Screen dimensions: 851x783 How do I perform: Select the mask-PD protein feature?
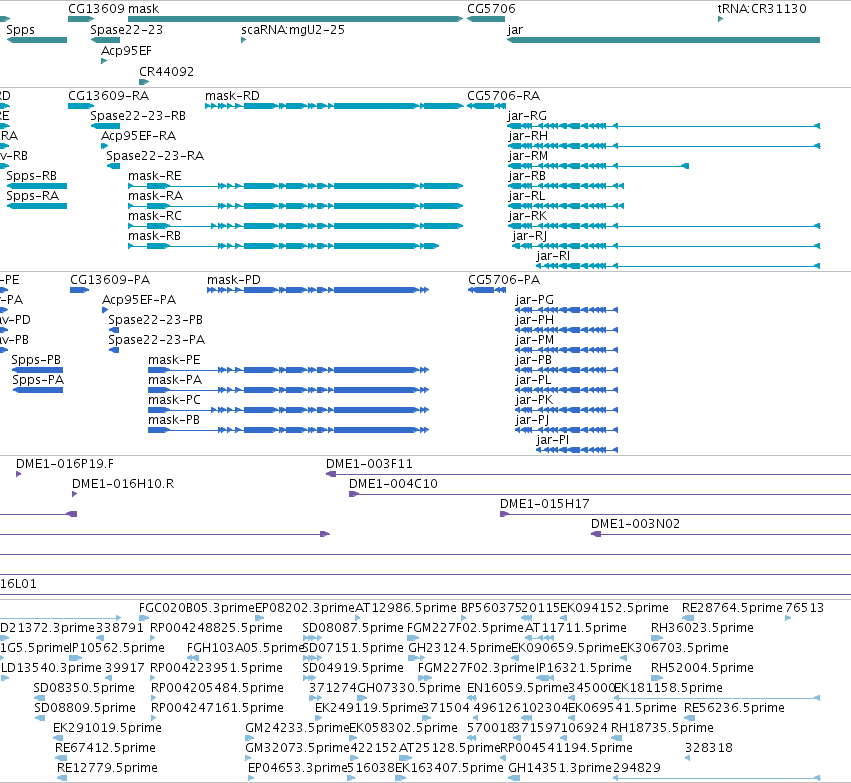[x=317, y=290]
